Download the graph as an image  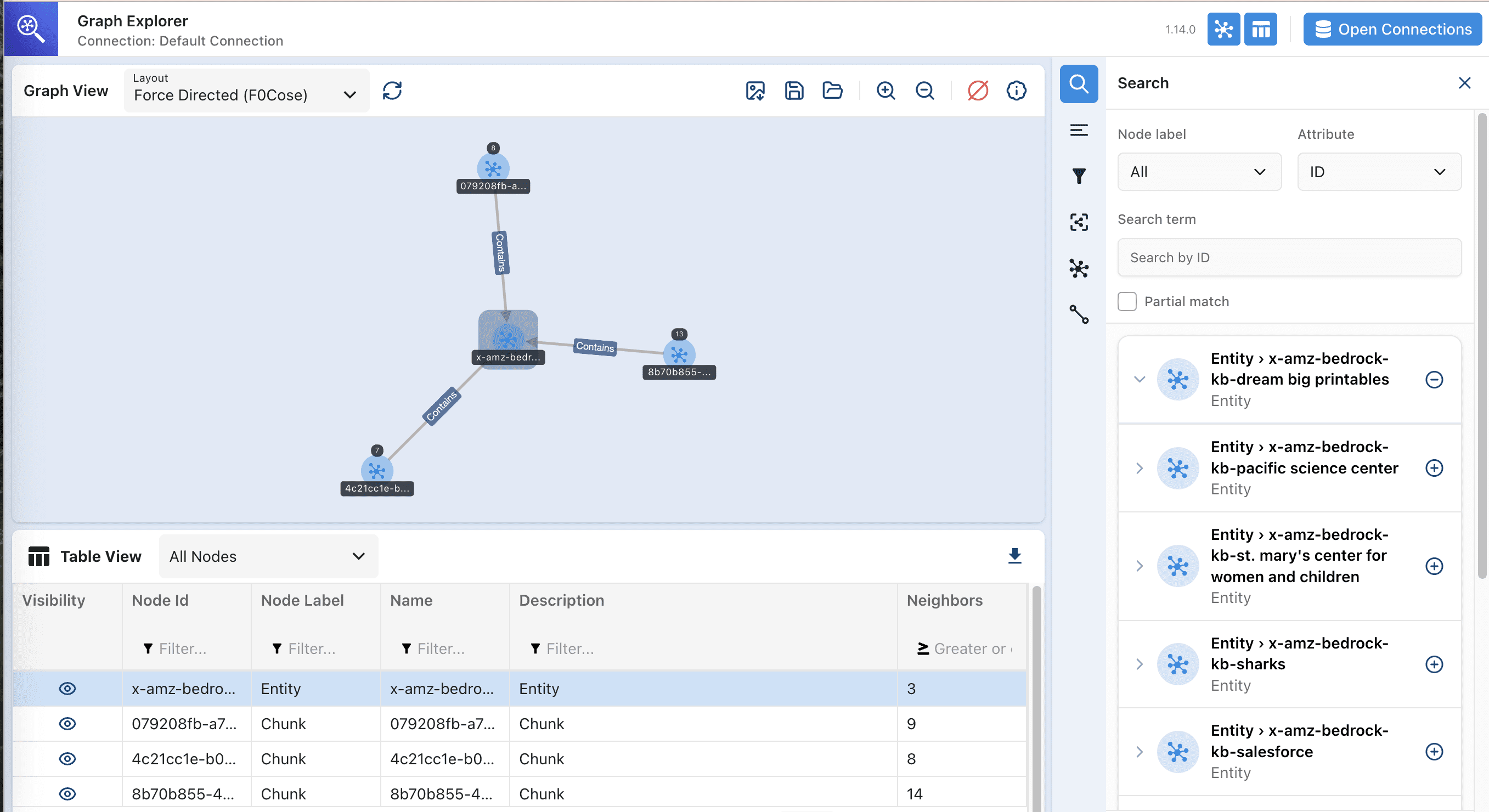755,90
